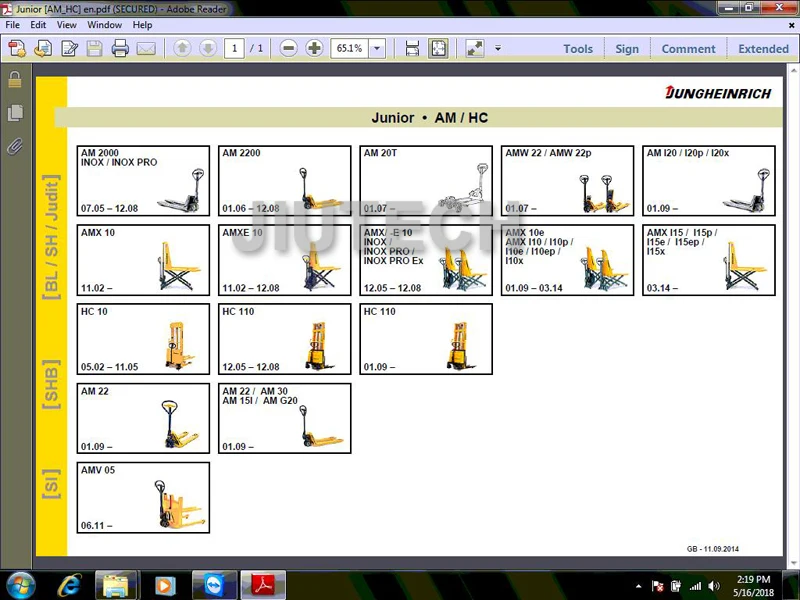Viewport: 800px width, 600px height.
Task: Open the HC 110 box dated 12.05 – 12.08
Action: click(284, 339)
